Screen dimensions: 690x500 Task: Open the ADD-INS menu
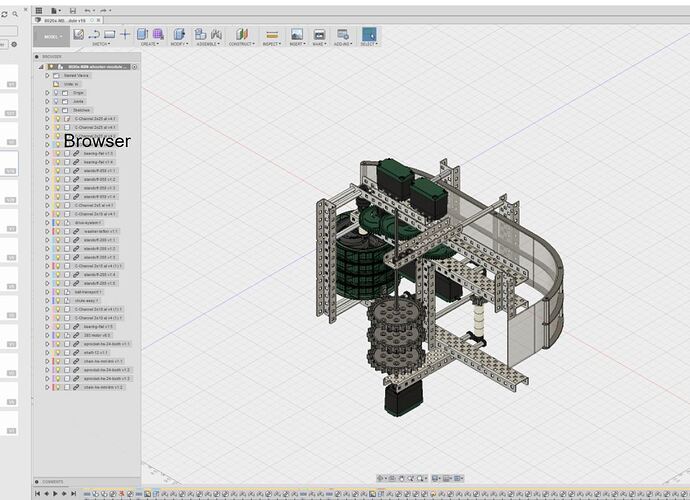pyautogui.click(x=343, y=44)
